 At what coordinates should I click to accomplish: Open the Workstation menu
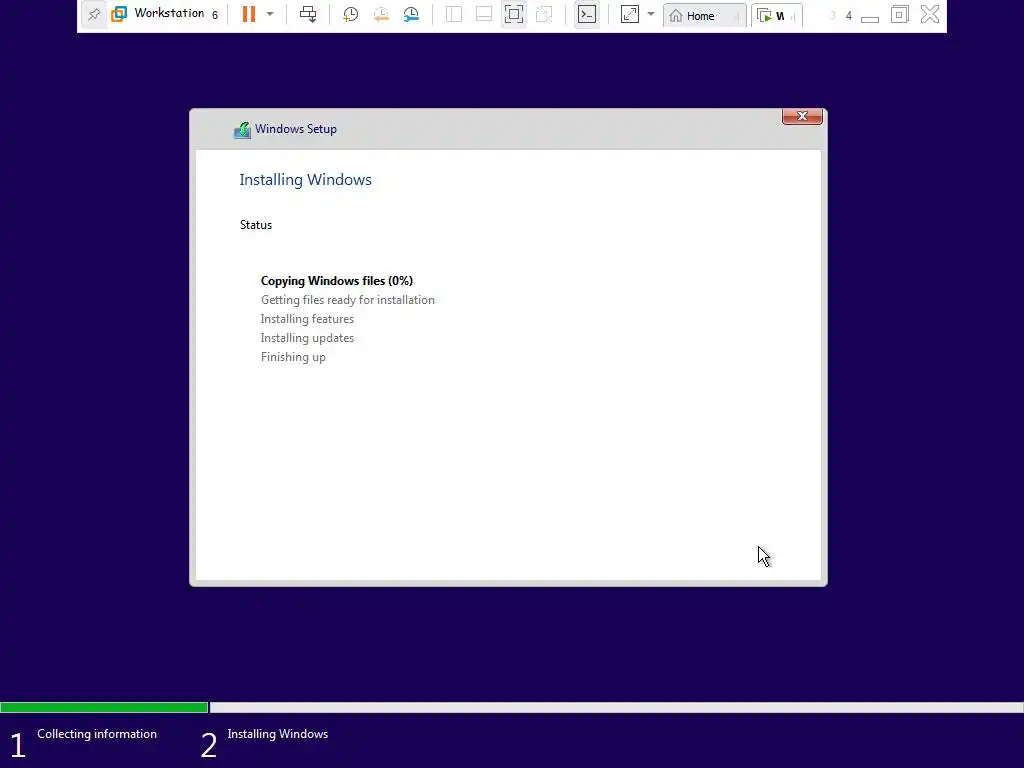pyautogui.click(x=168, y=14)
